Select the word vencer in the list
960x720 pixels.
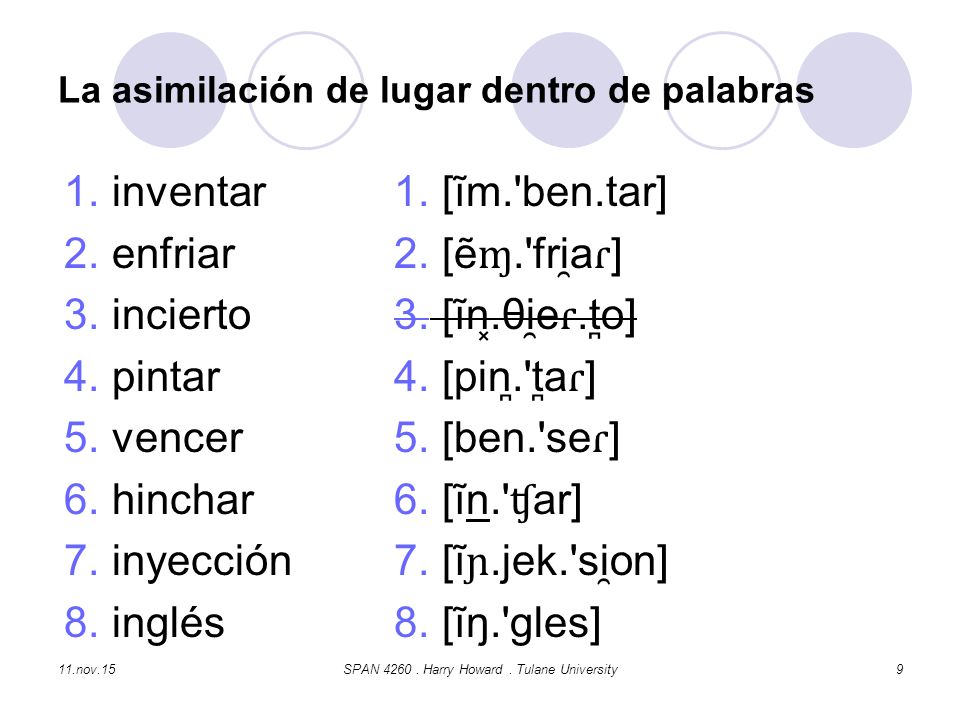[178, 438]
